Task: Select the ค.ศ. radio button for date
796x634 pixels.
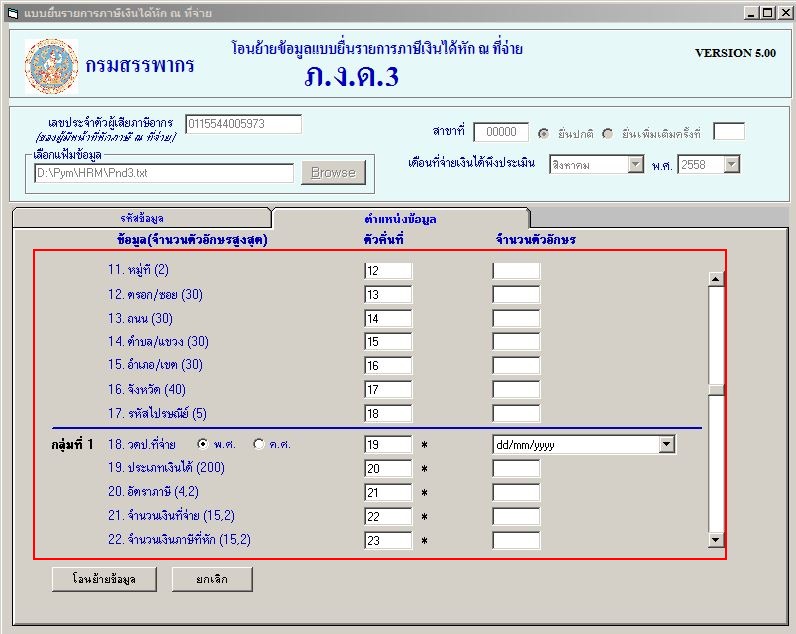Action: [x=259, y=444]
